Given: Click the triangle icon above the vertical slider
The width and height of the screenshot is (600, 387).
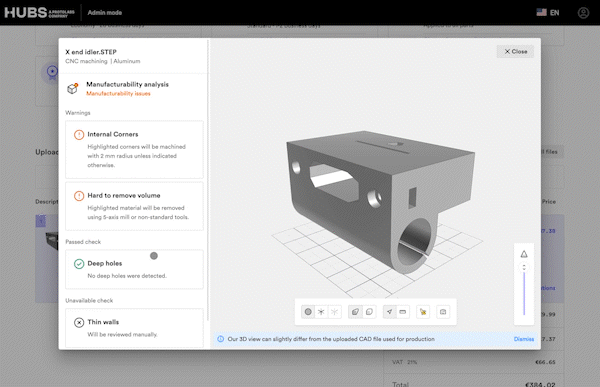Looking at the screenshot, I should (524, 254).
